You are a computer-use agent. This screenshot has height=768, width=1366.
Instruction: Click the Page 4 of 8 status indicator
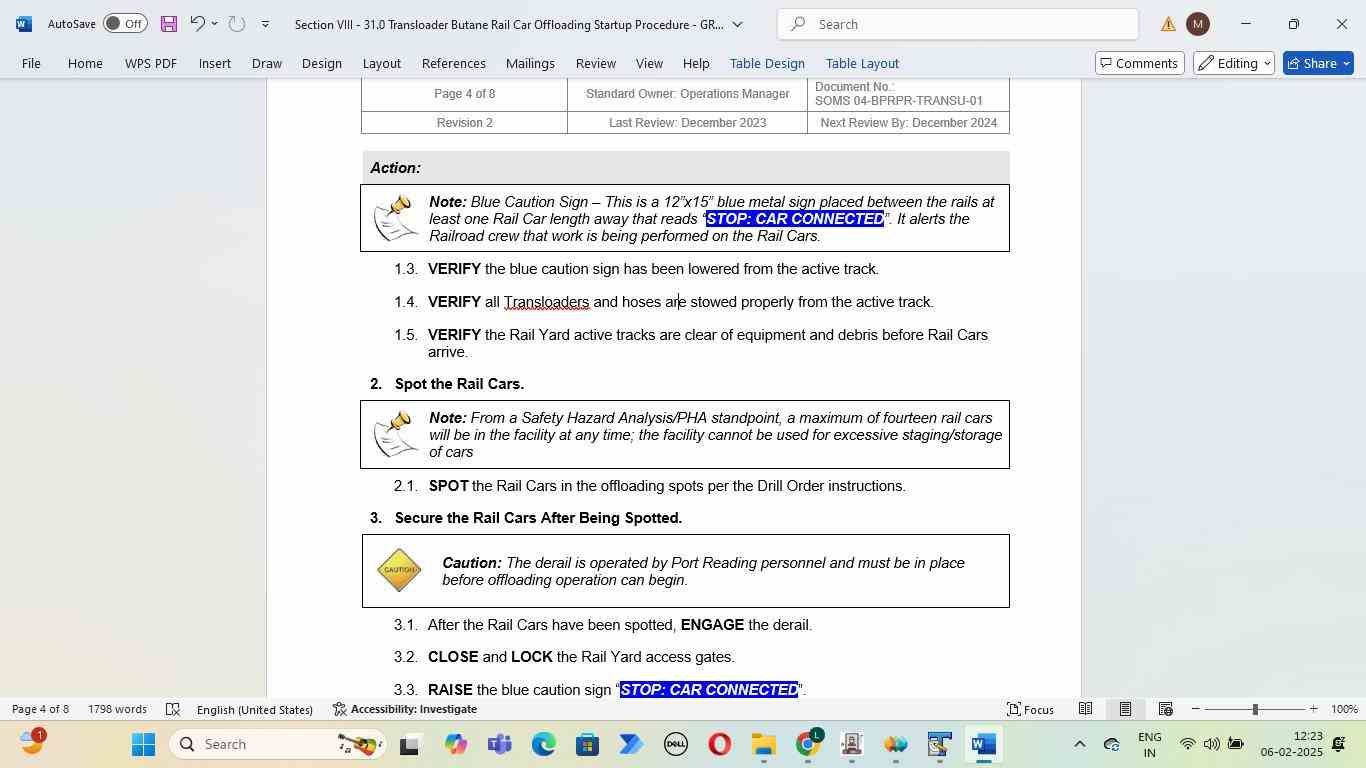[40, 709]
